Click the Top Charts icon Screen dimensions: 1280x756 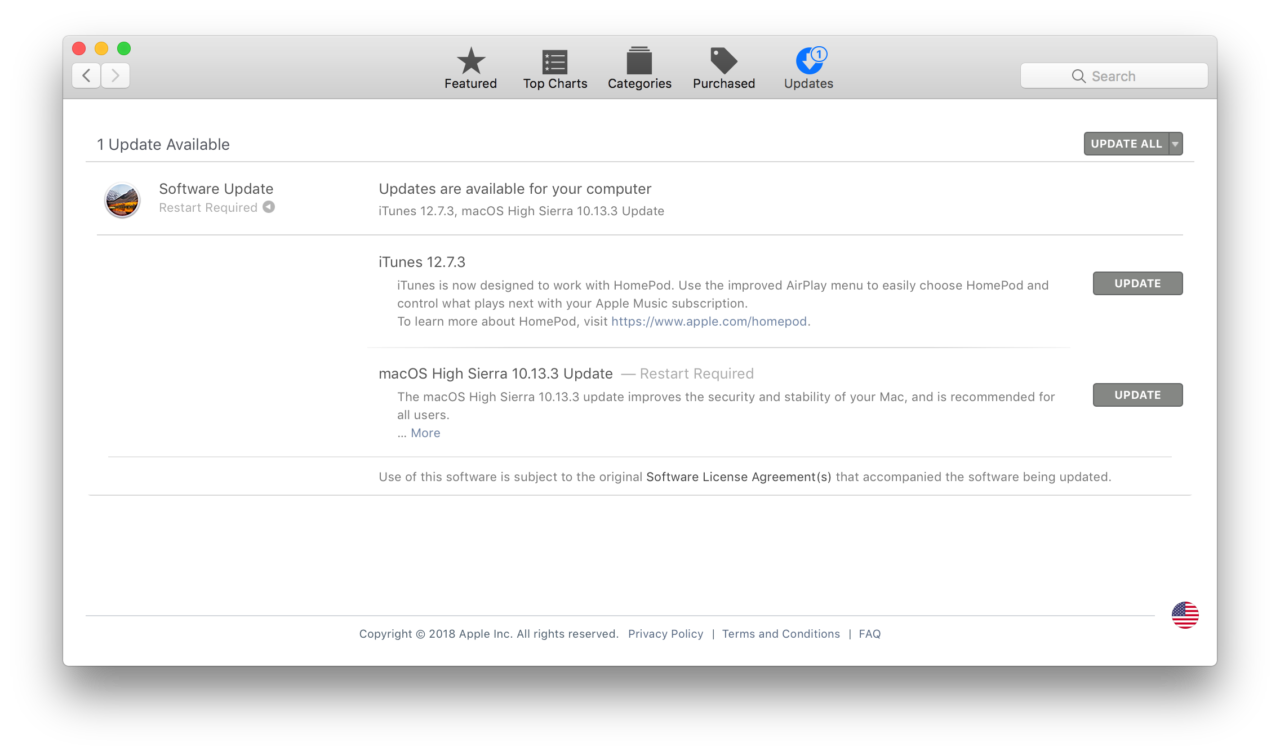click(x=554, y=60)
